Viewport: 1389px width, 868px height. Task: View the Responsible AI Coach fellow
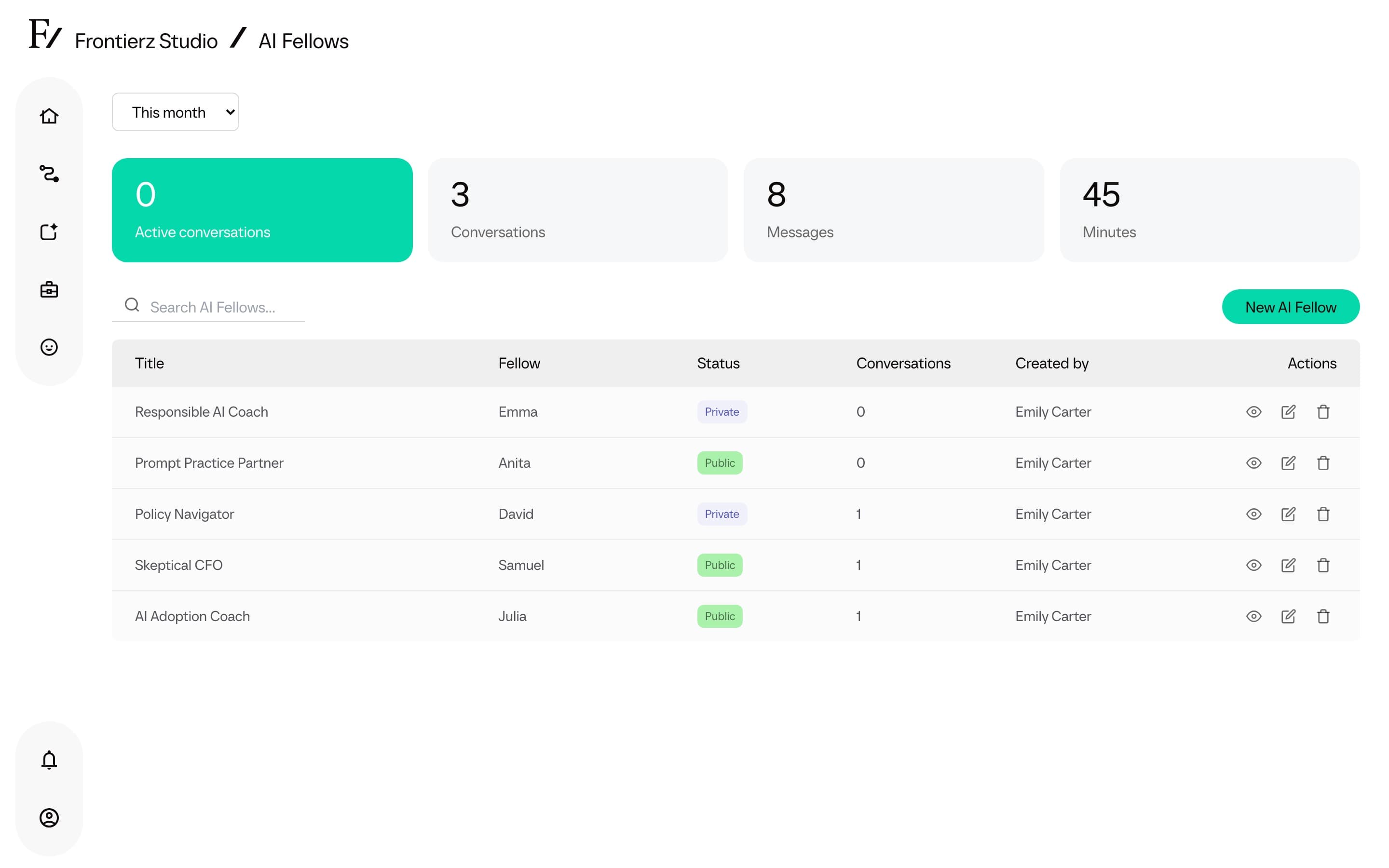click(1253, 412)
